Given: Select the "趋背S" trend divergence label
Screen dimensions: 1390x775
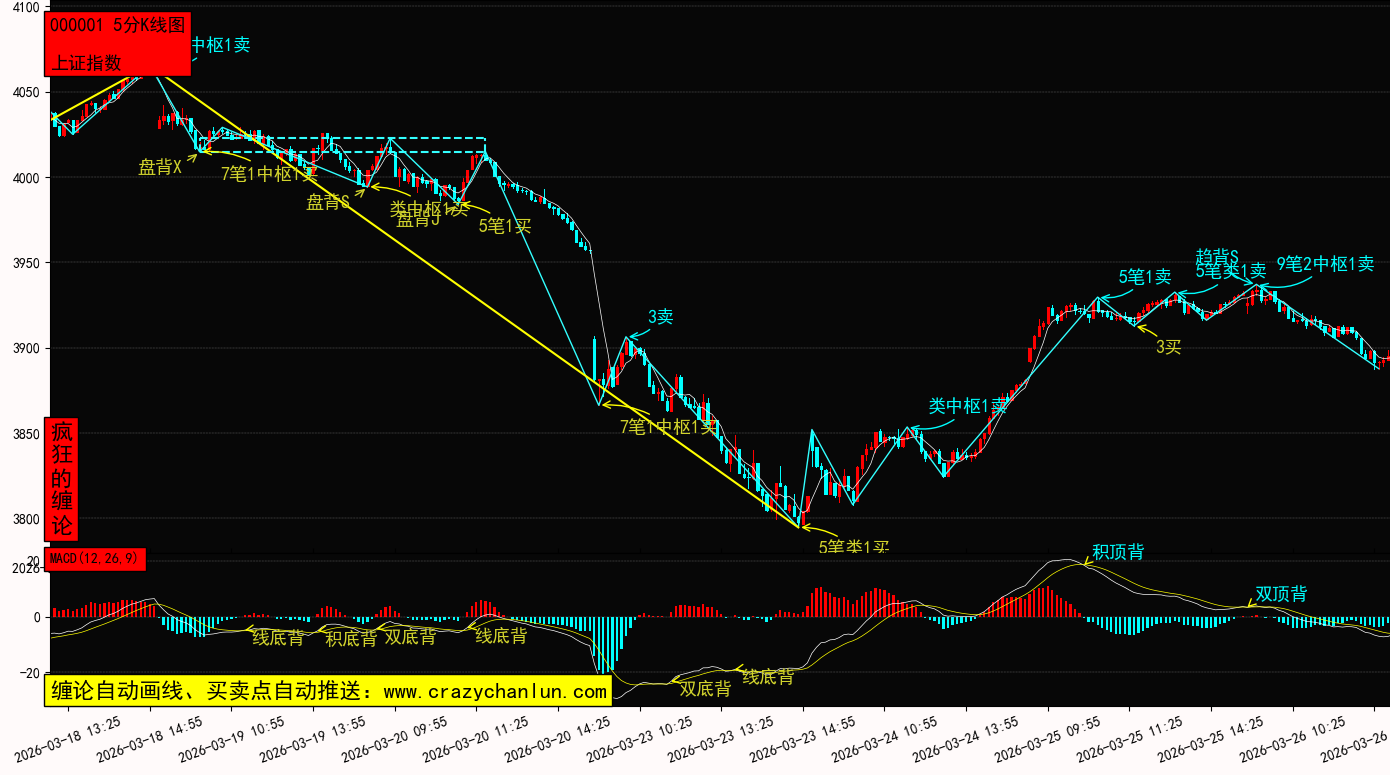Looking at the screenshot, I should (1217, 256).
